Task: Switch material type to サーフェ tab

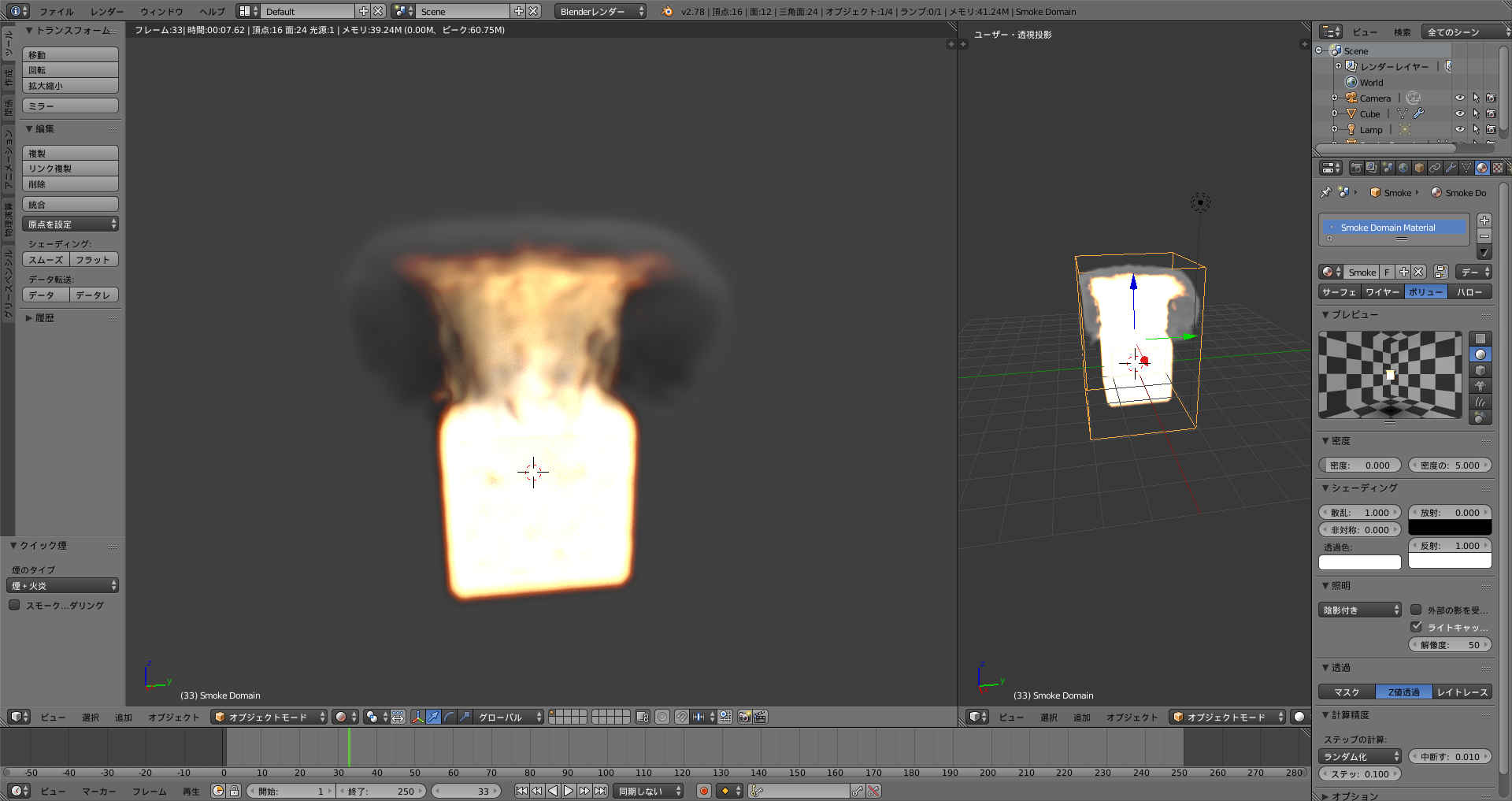Action: click(x=1339, y=292)
